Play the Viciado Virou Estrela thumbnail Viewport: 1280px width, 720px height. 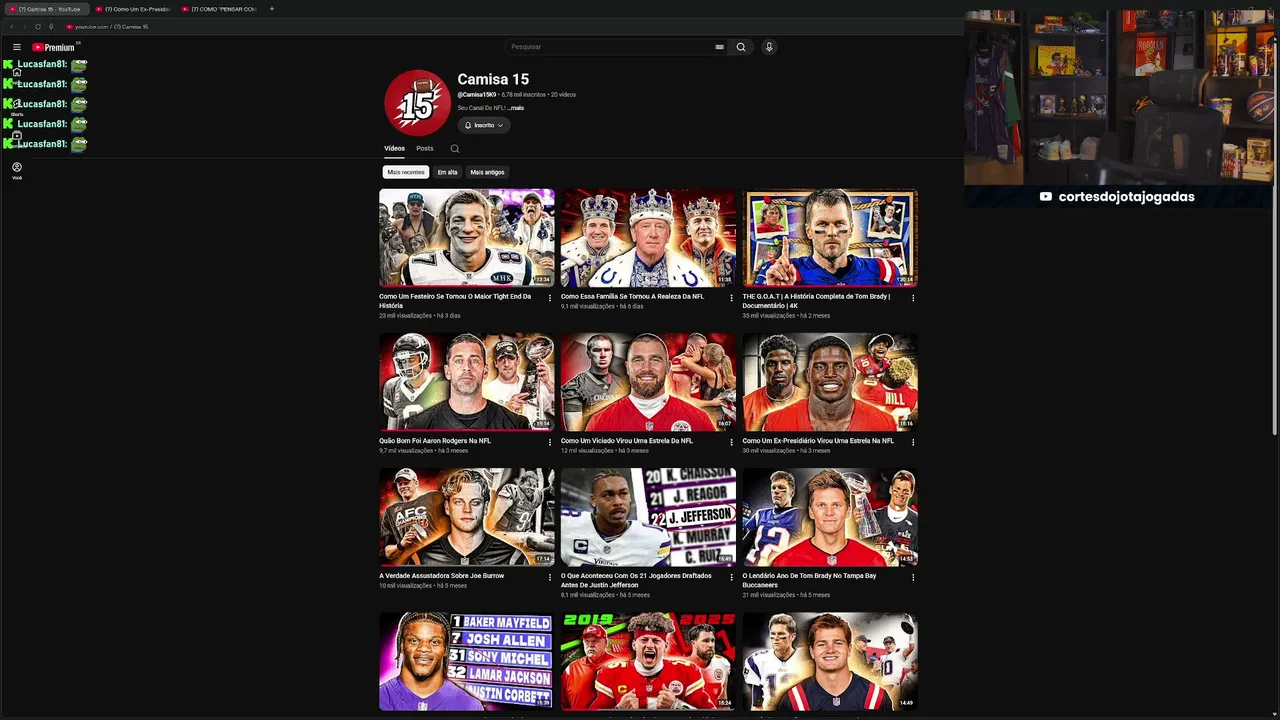pyautogui.click(x=648, y=382)
